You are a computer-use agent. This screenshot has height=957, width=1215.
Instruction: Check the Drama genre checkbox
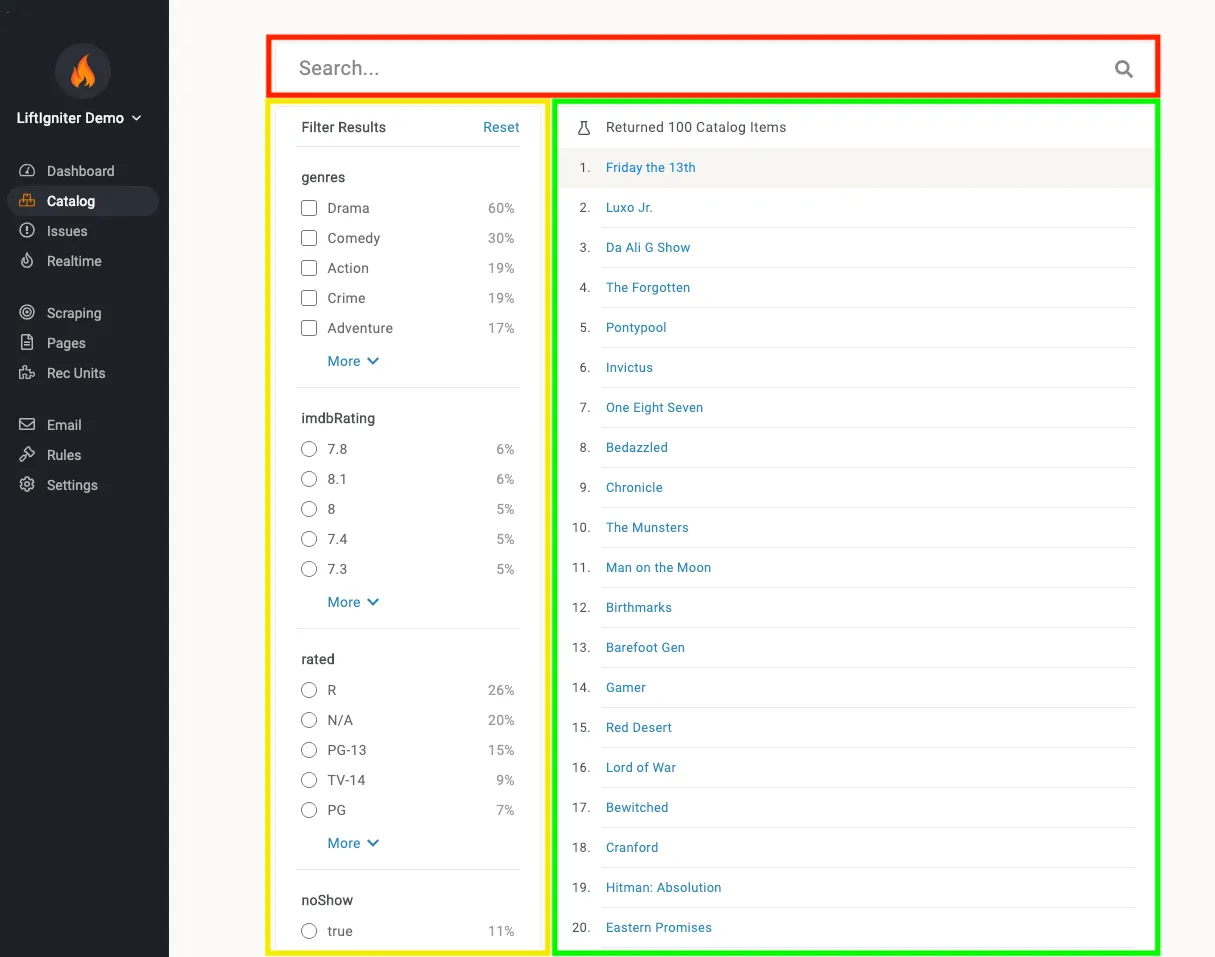pos(309,208)
